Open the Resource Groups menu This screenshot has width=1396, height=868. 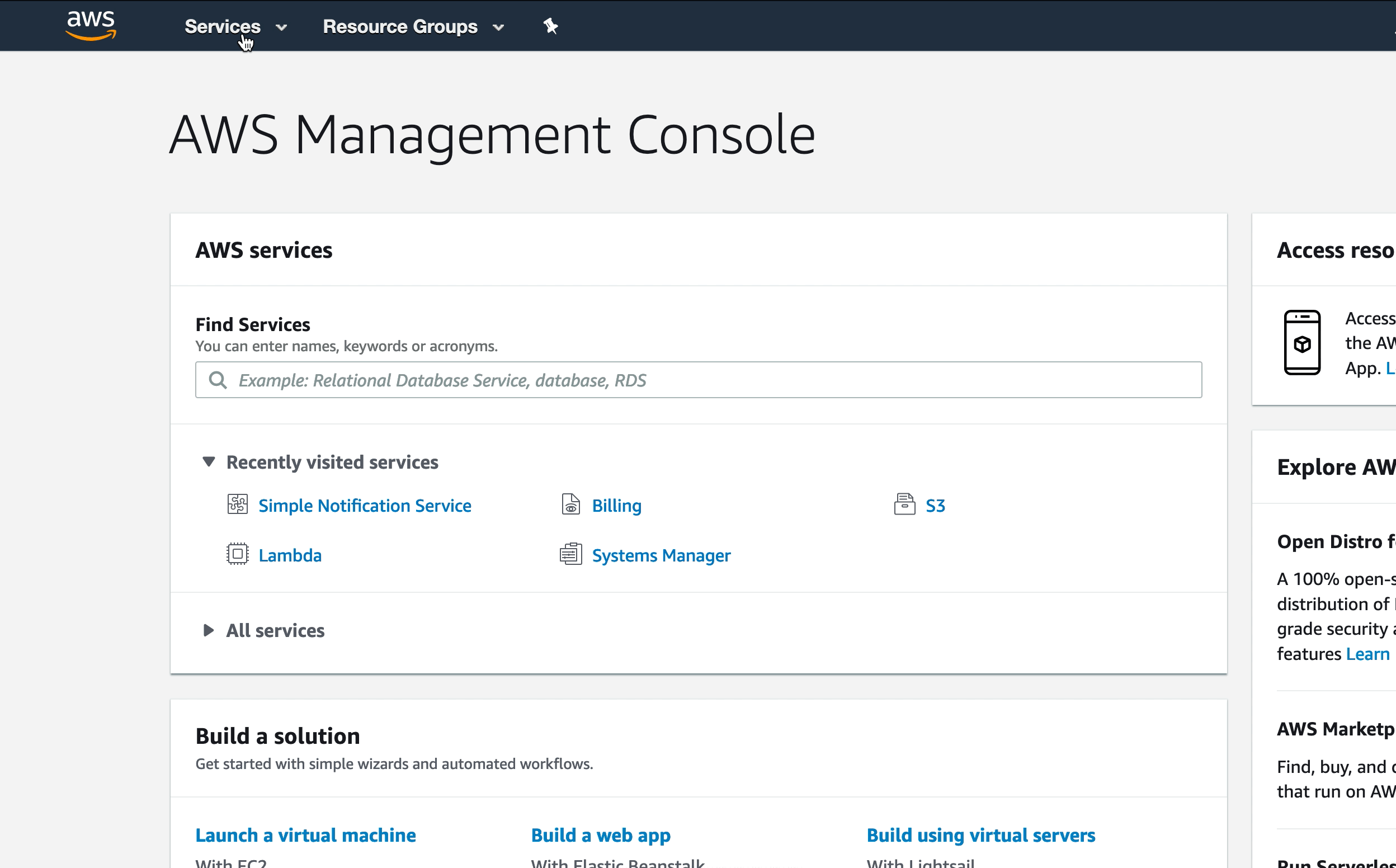click(400, 26)
